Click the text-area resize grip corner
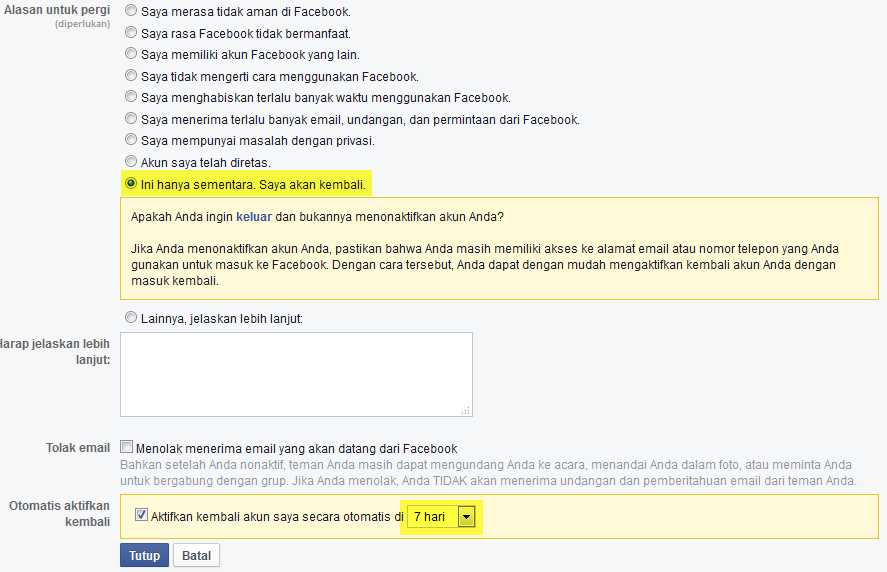Screen dimensions: 887x572 (x=466, y=411)
